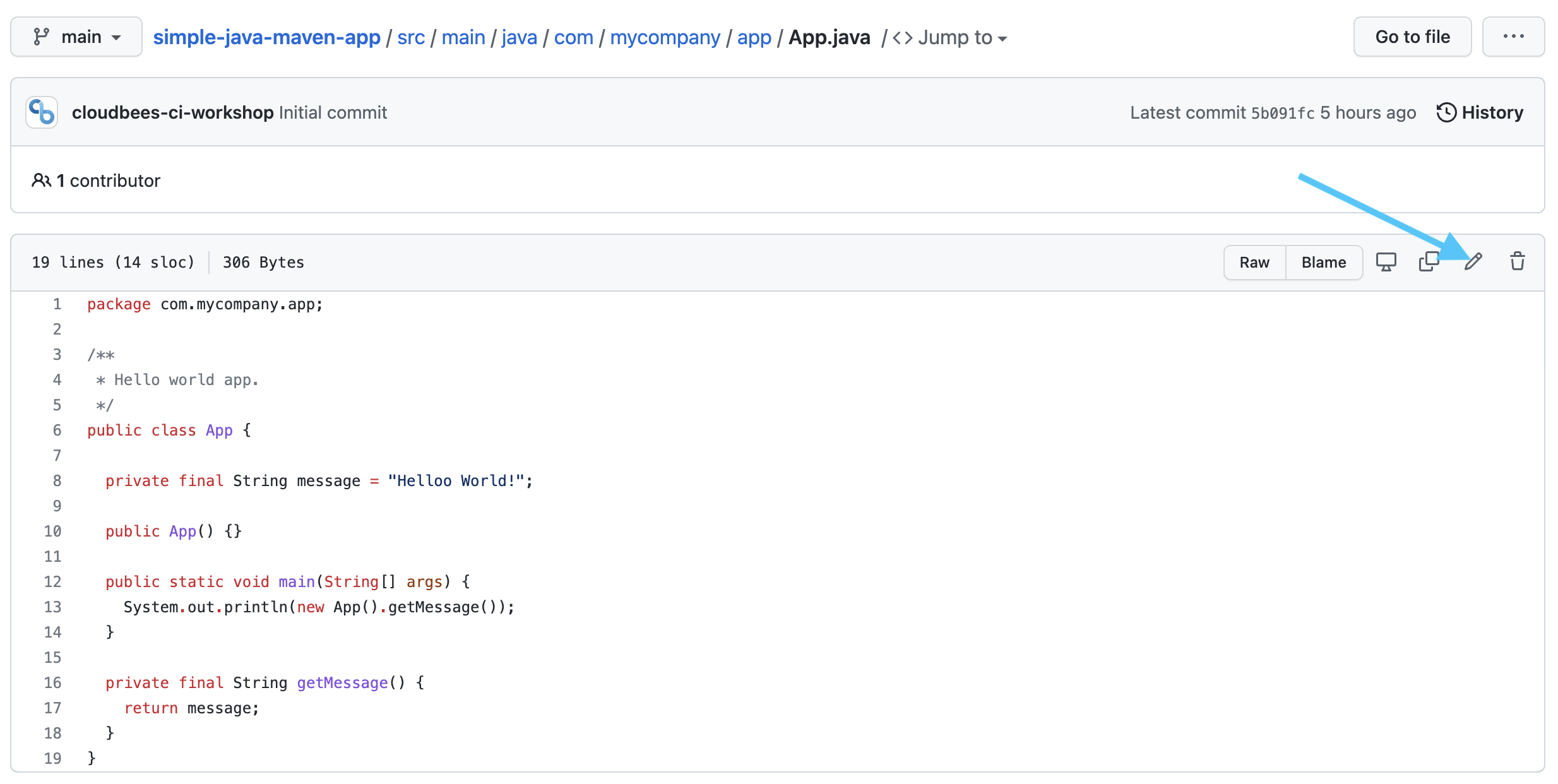Click the contributors people icon
This screenshot has height=784, width=1558.
click(41, 180)
